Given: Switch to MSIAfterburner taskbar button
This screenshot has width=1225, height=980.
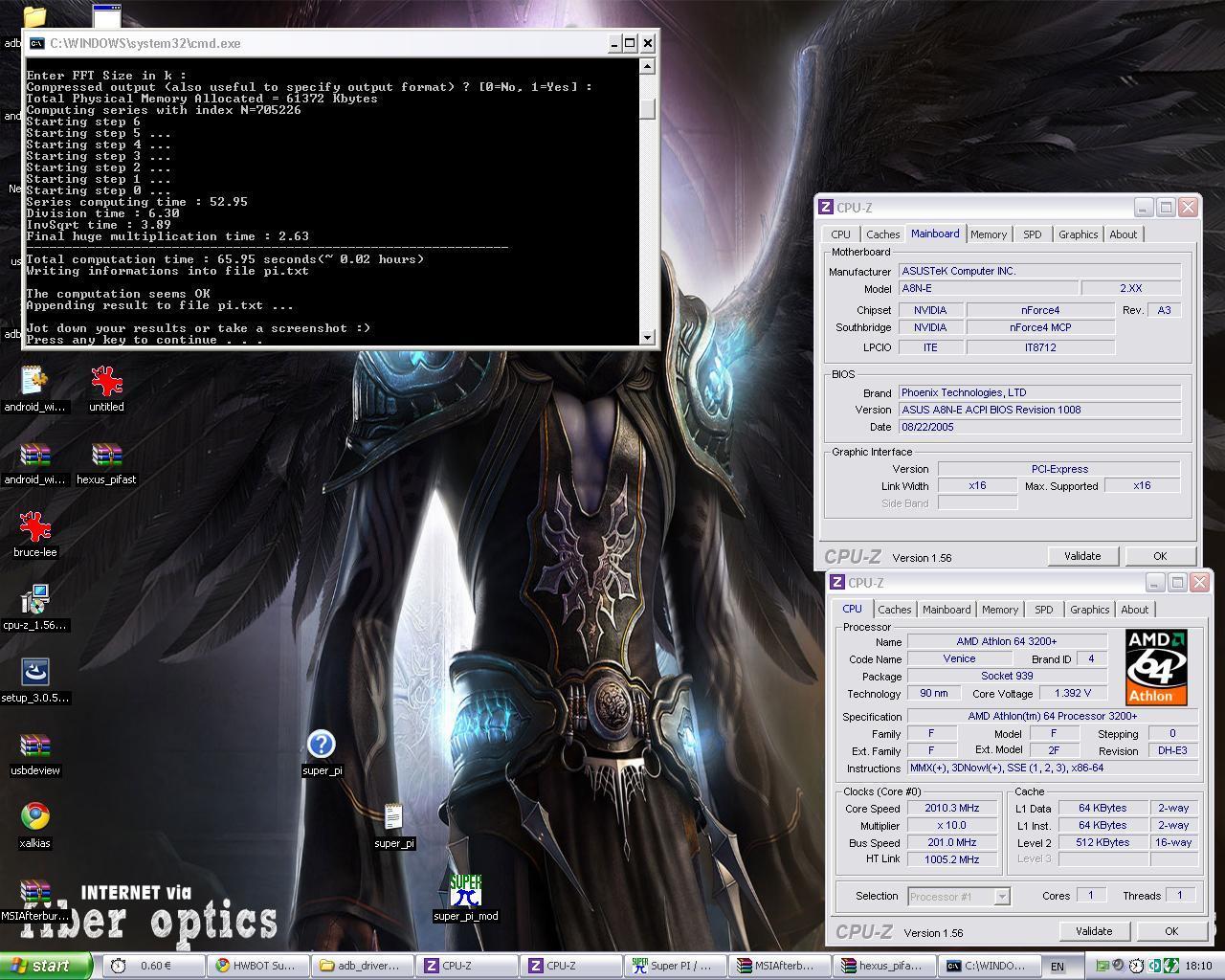Looking at the screenshot, I should coord(780,966).
